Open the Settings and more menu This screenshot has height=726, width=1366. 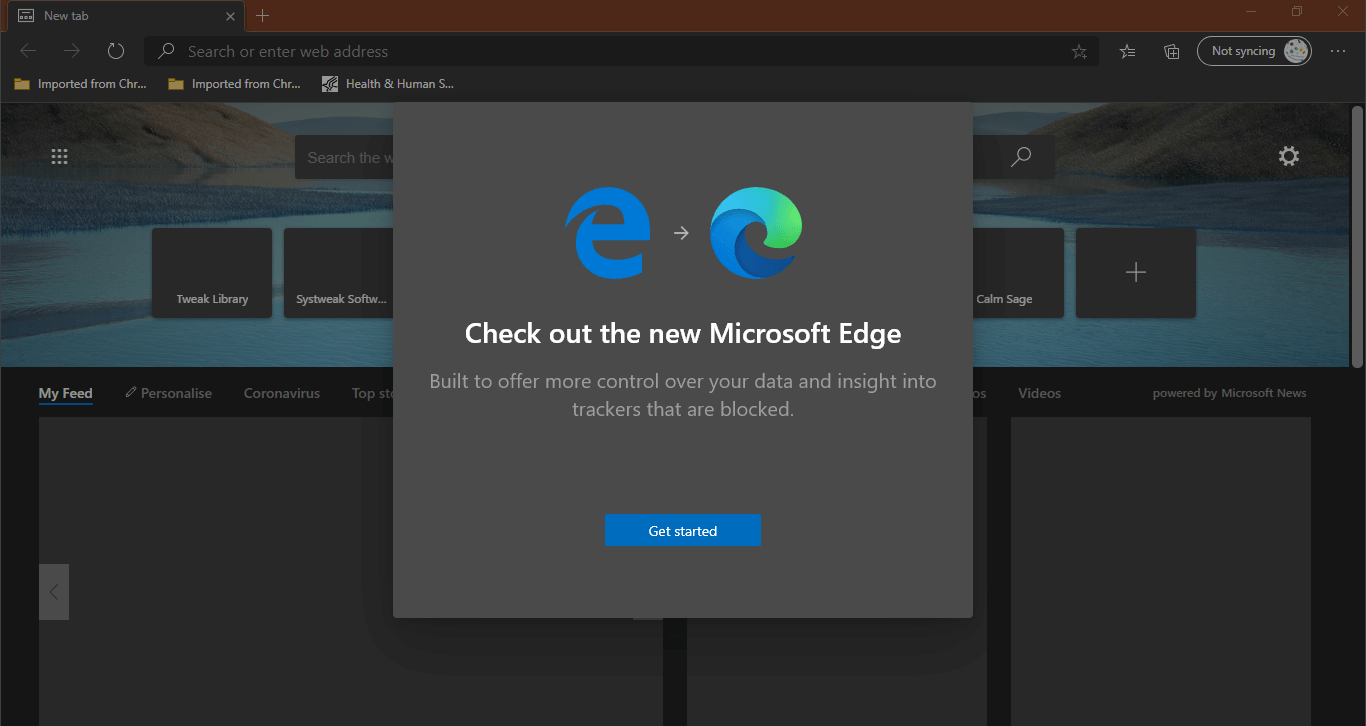coord(1339,51)
